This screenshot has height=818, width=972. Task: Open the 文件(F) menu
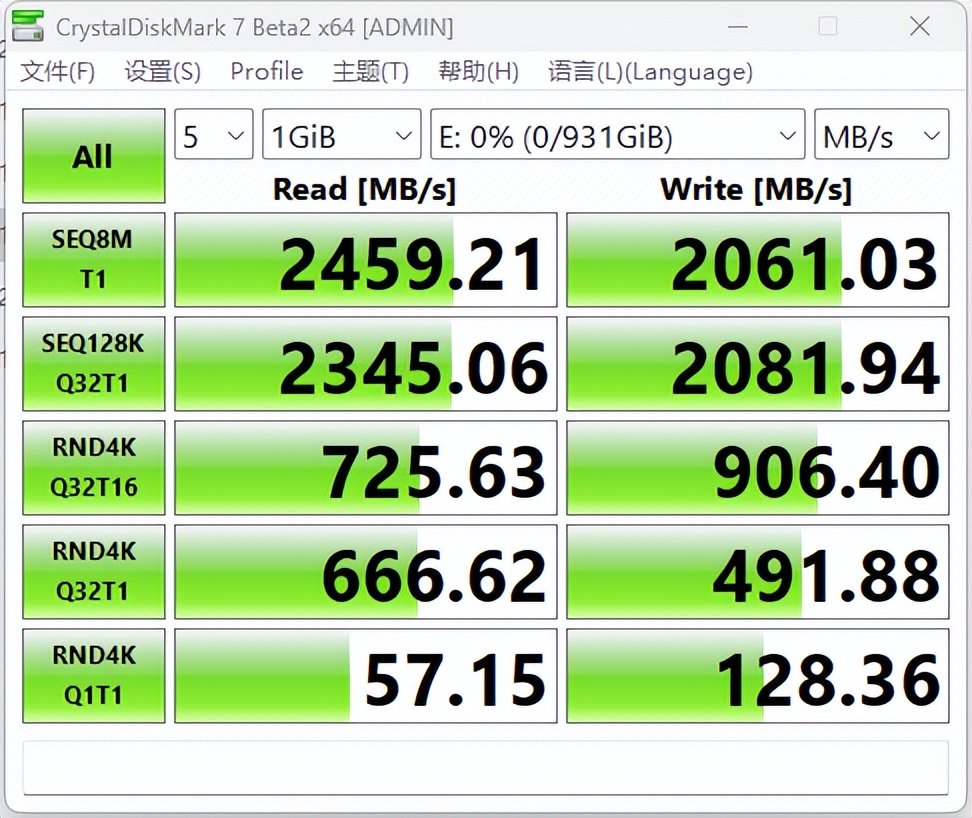click(x=57, y=71)
